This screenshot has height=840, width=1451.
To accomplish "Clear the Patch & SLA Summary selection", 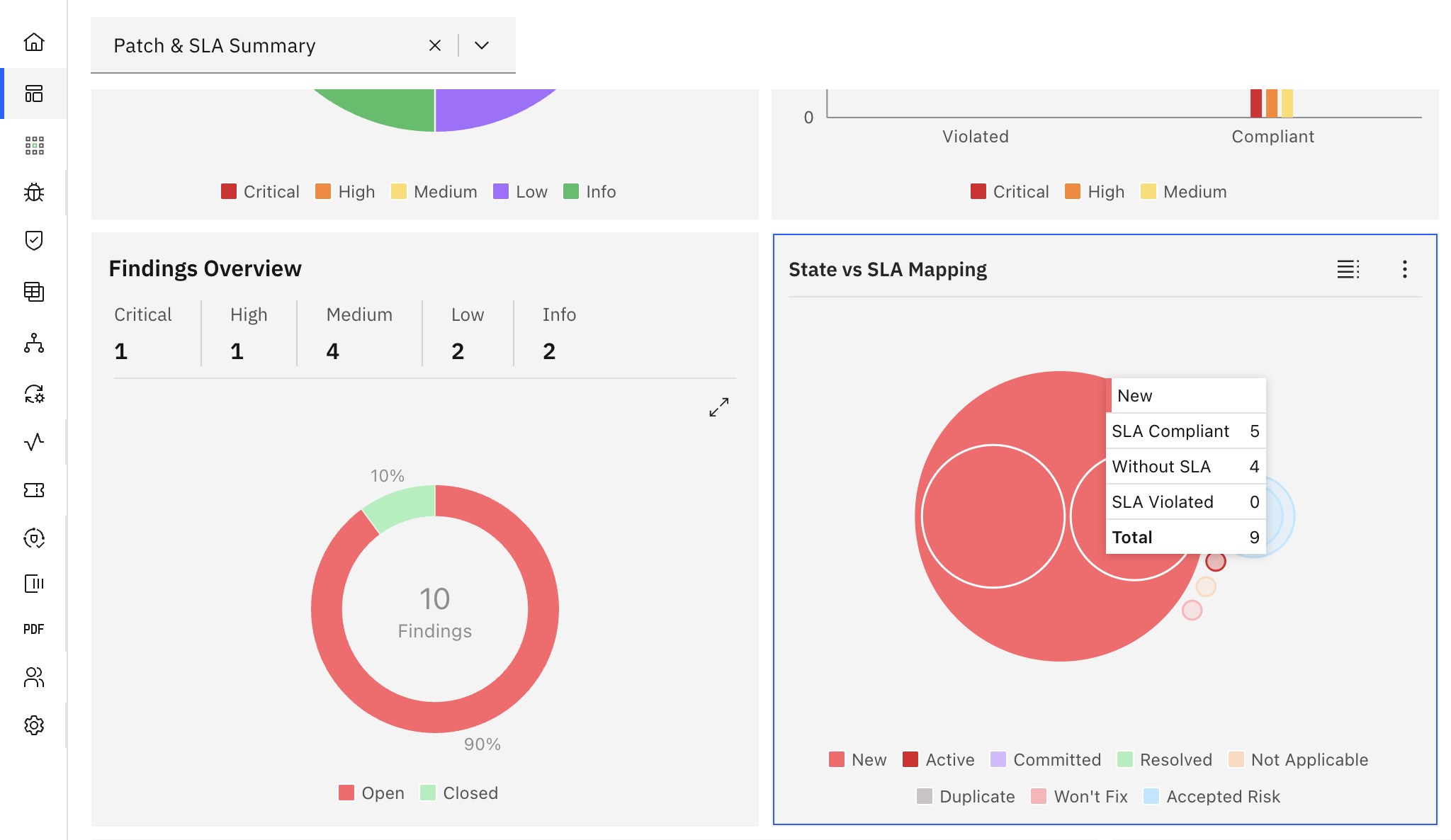I will click(435, 45).
